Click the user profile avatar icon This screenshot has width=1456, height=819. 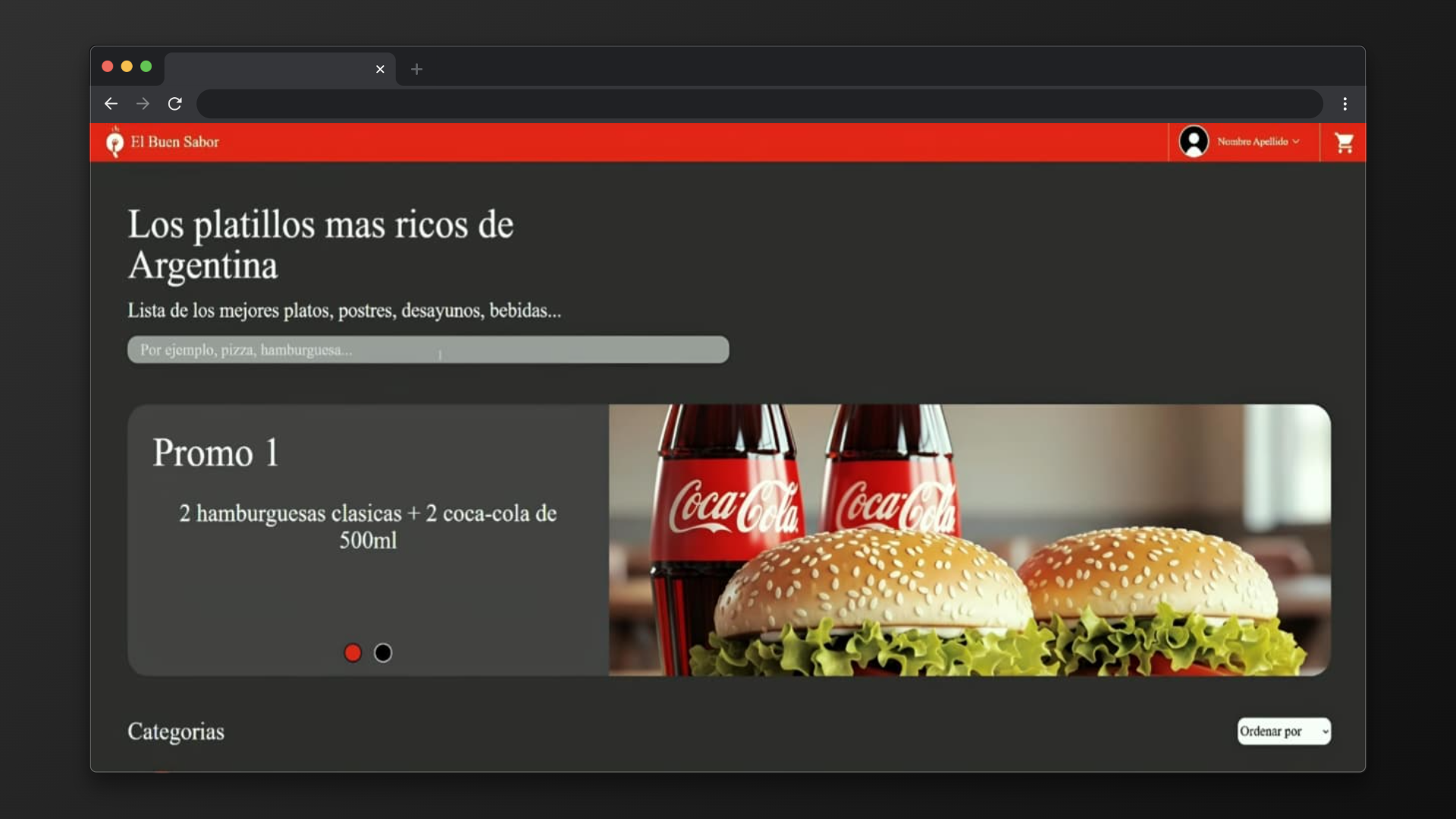1194,142
